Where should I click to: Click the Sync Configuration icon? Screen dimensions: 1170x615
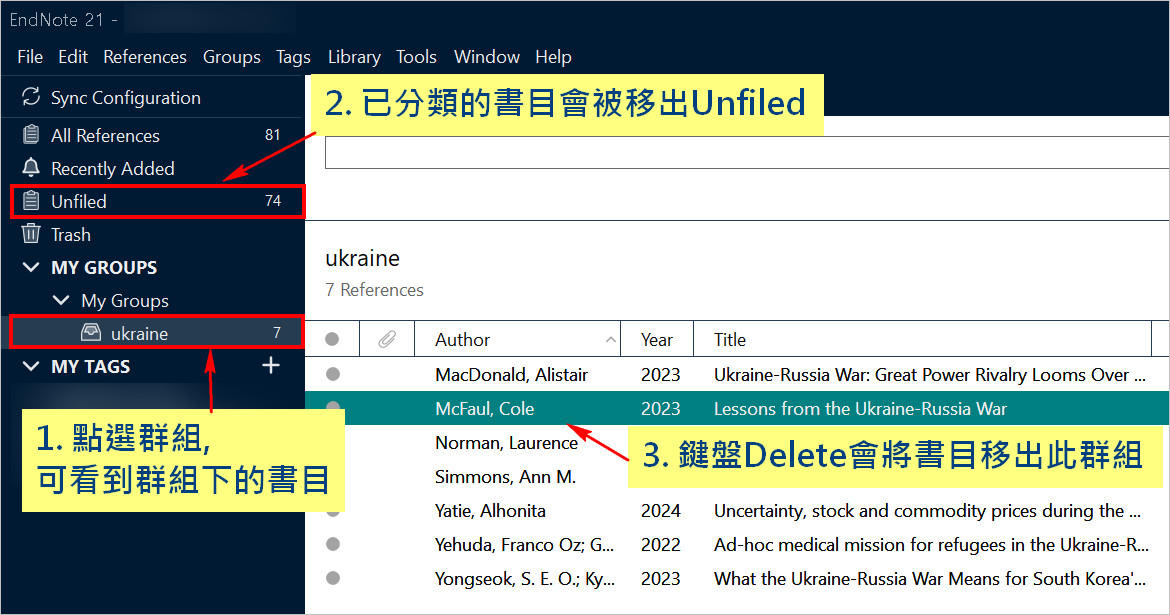coord(31,96)
